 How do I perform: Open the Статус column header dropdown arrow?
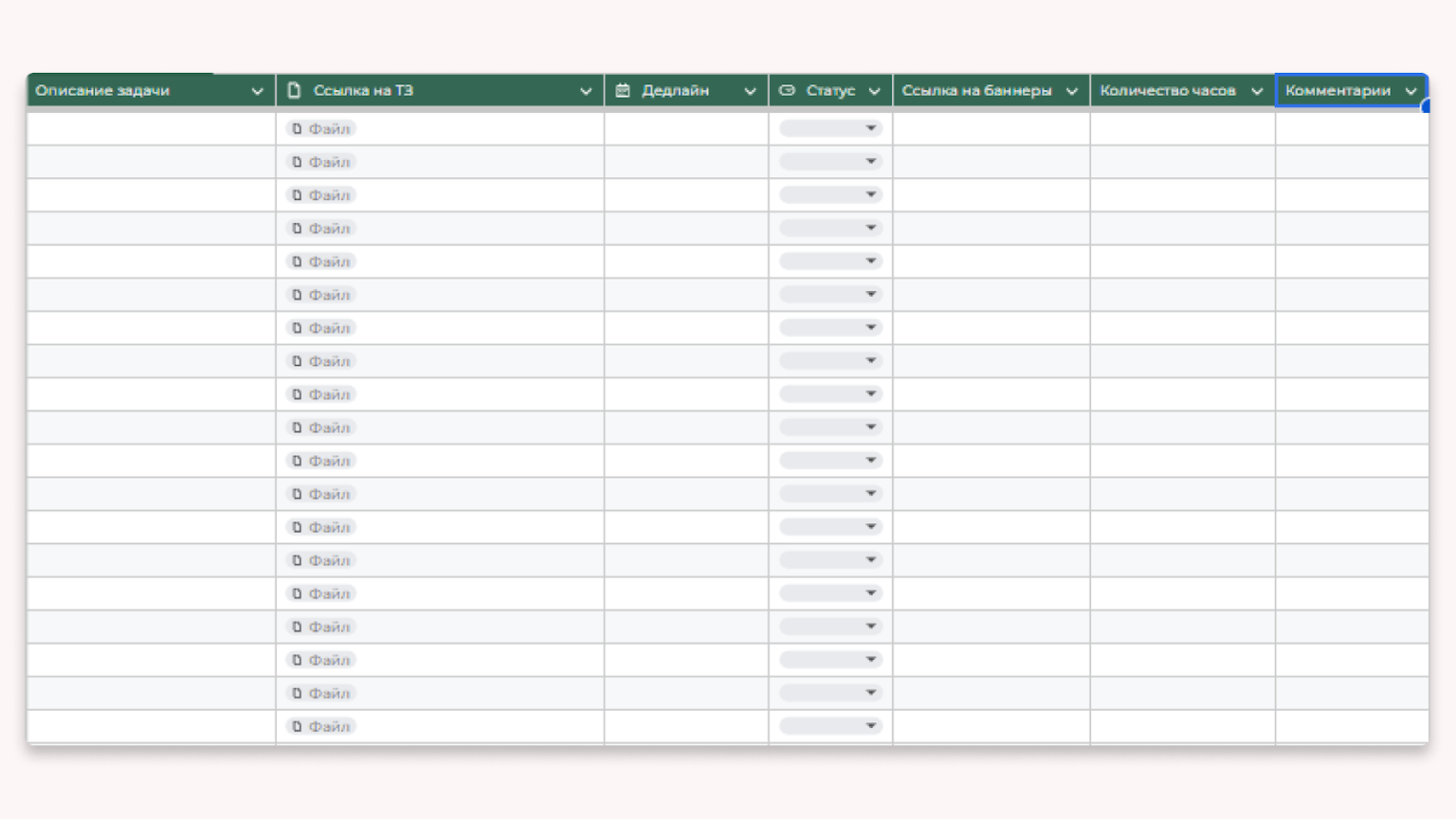pos(874,91)
